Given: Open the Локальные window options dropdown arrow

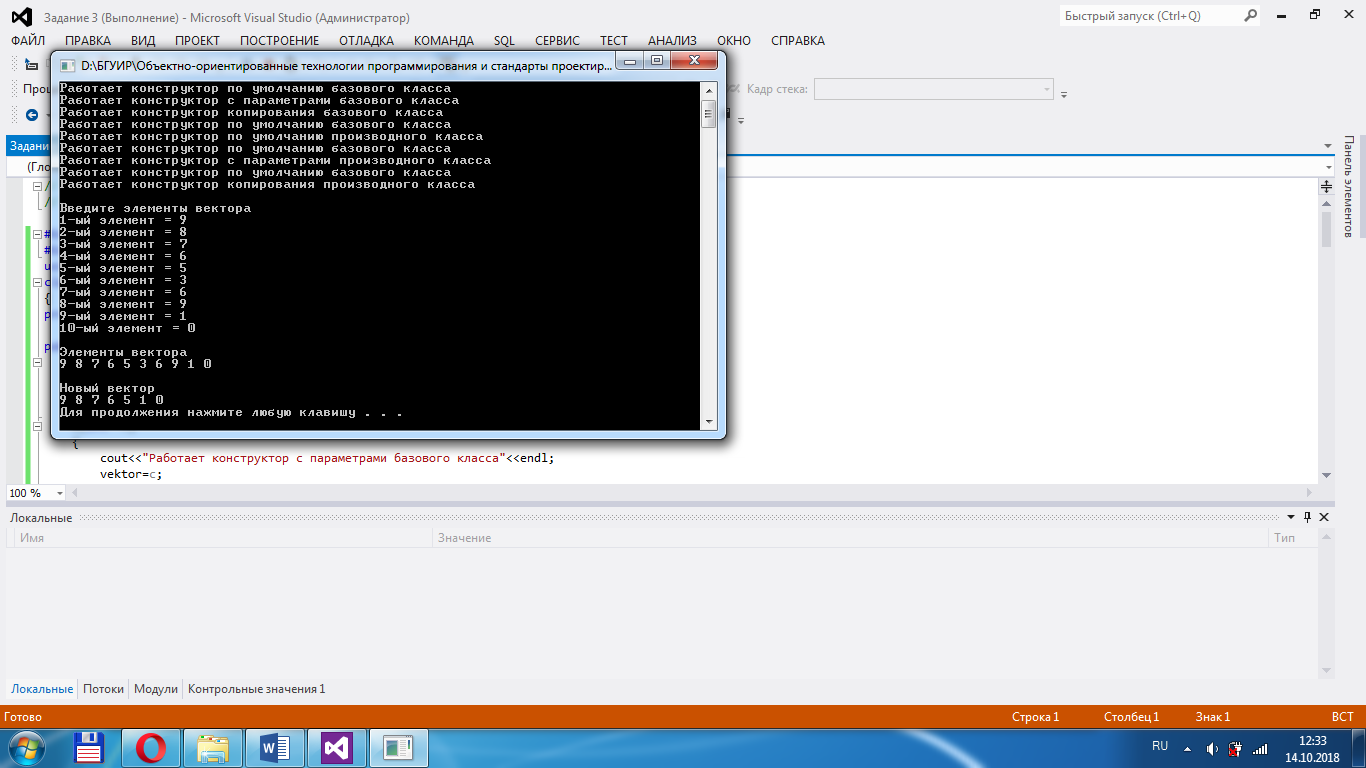Looking at the screenshot, I should (x=1291, y=517).
